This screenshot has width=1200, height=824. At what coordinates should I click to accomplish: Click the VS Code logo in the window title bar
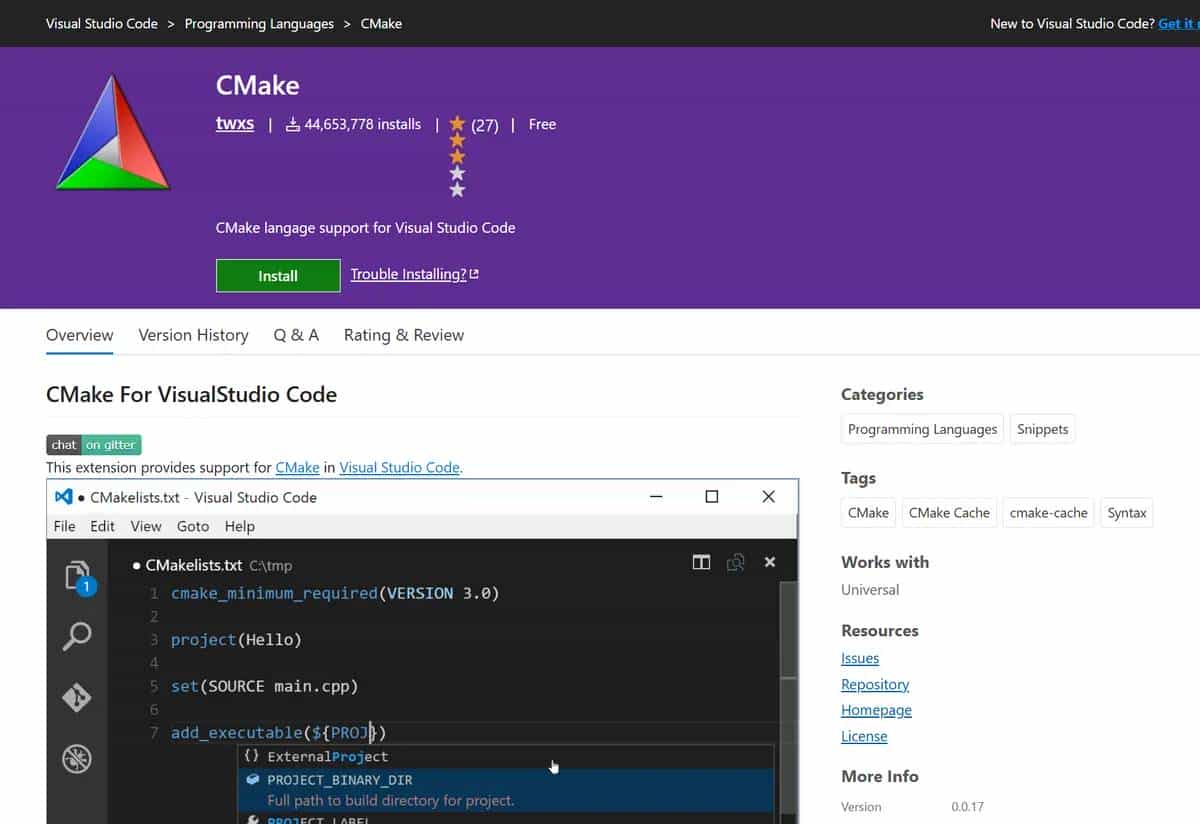pos(63,497)
